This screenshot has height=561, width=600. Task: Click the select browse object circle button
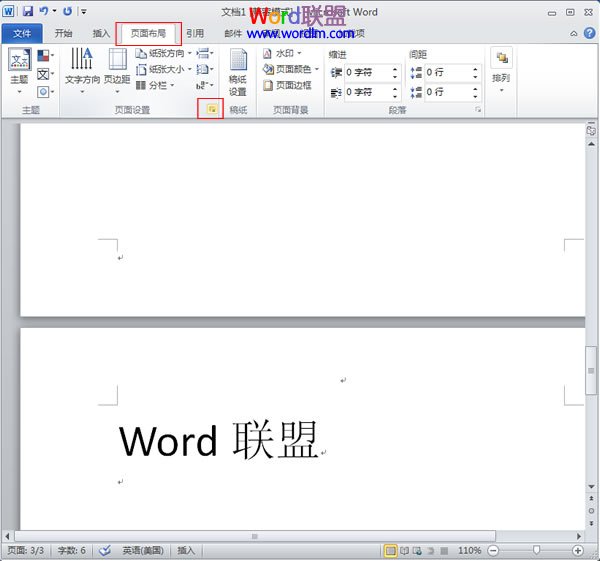tap(591, 511)
